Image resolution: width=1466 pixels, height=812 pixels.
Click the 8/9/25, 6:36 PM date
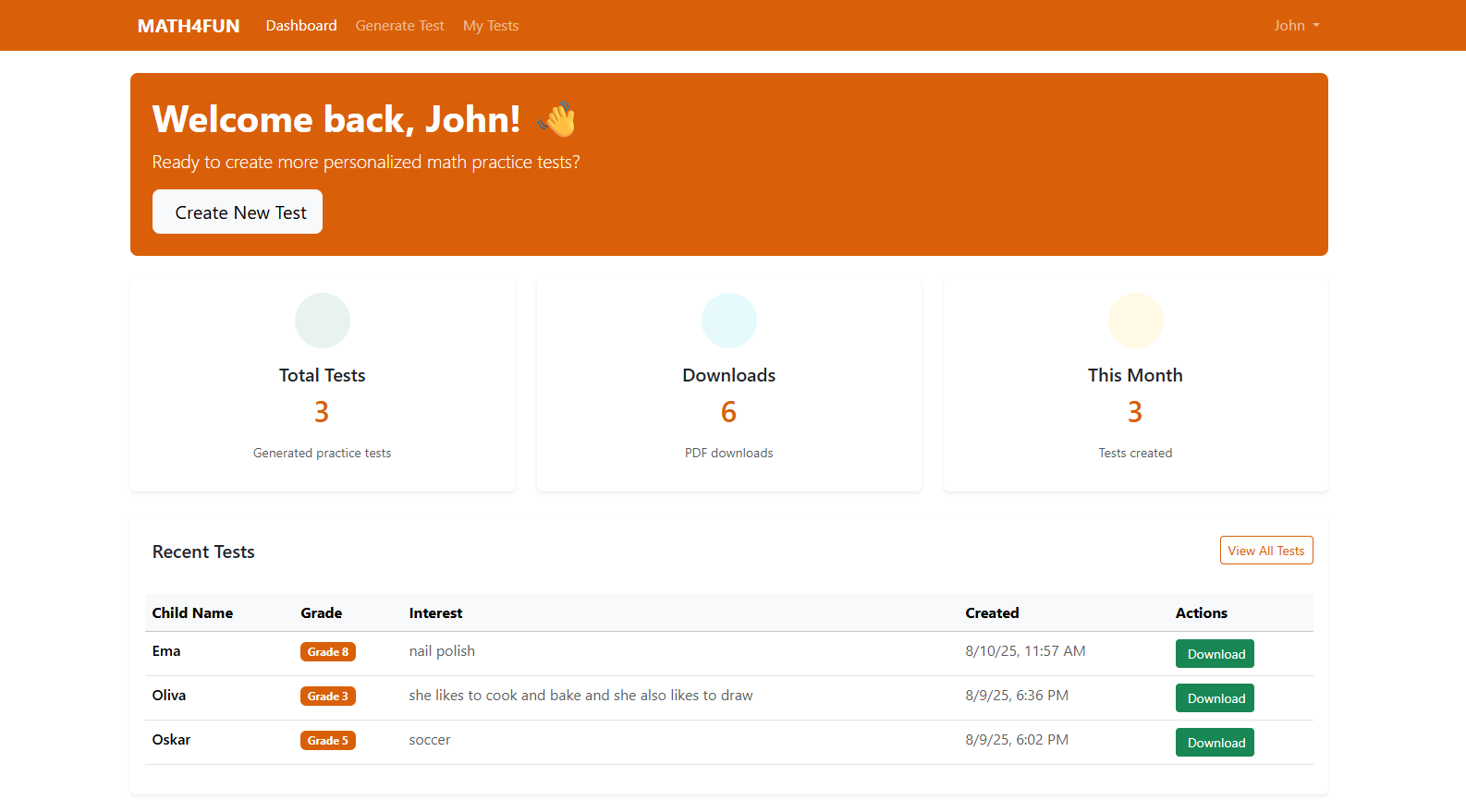tap(1017, 696)
